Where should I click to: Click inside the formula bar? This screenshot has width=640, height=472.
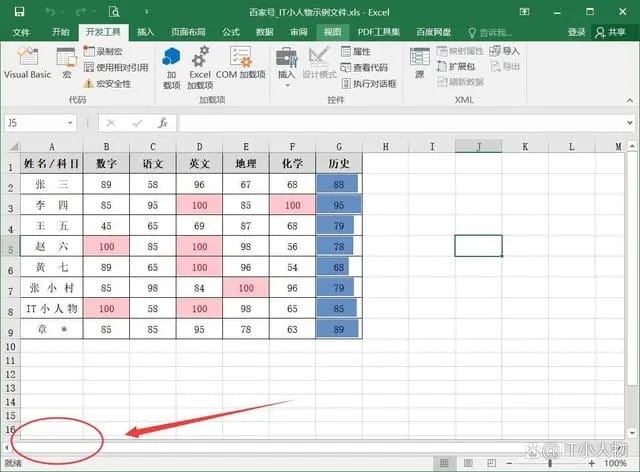point(401,123)
